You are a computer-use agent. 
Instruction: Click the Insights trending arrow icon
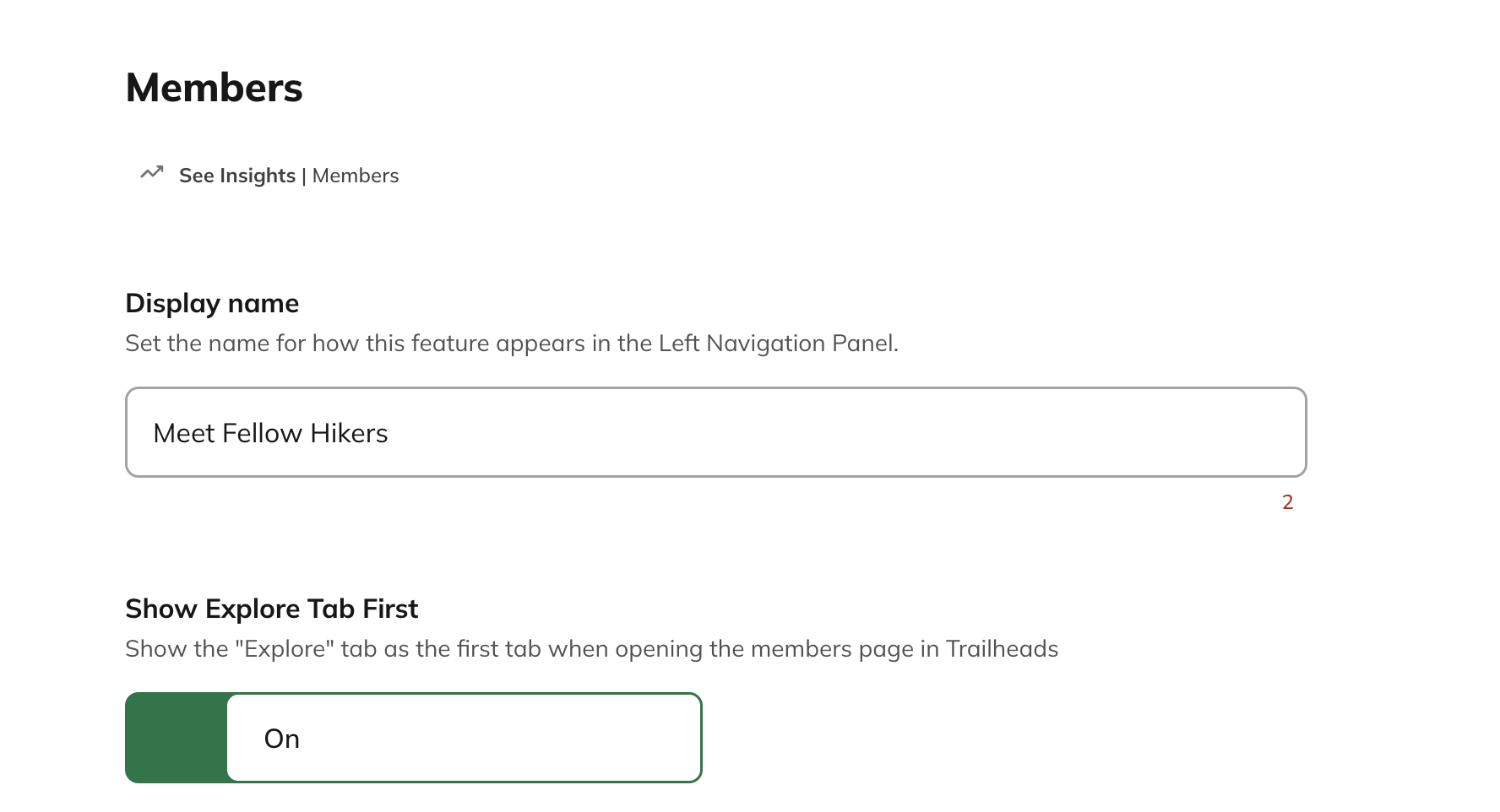click(152, 173)
